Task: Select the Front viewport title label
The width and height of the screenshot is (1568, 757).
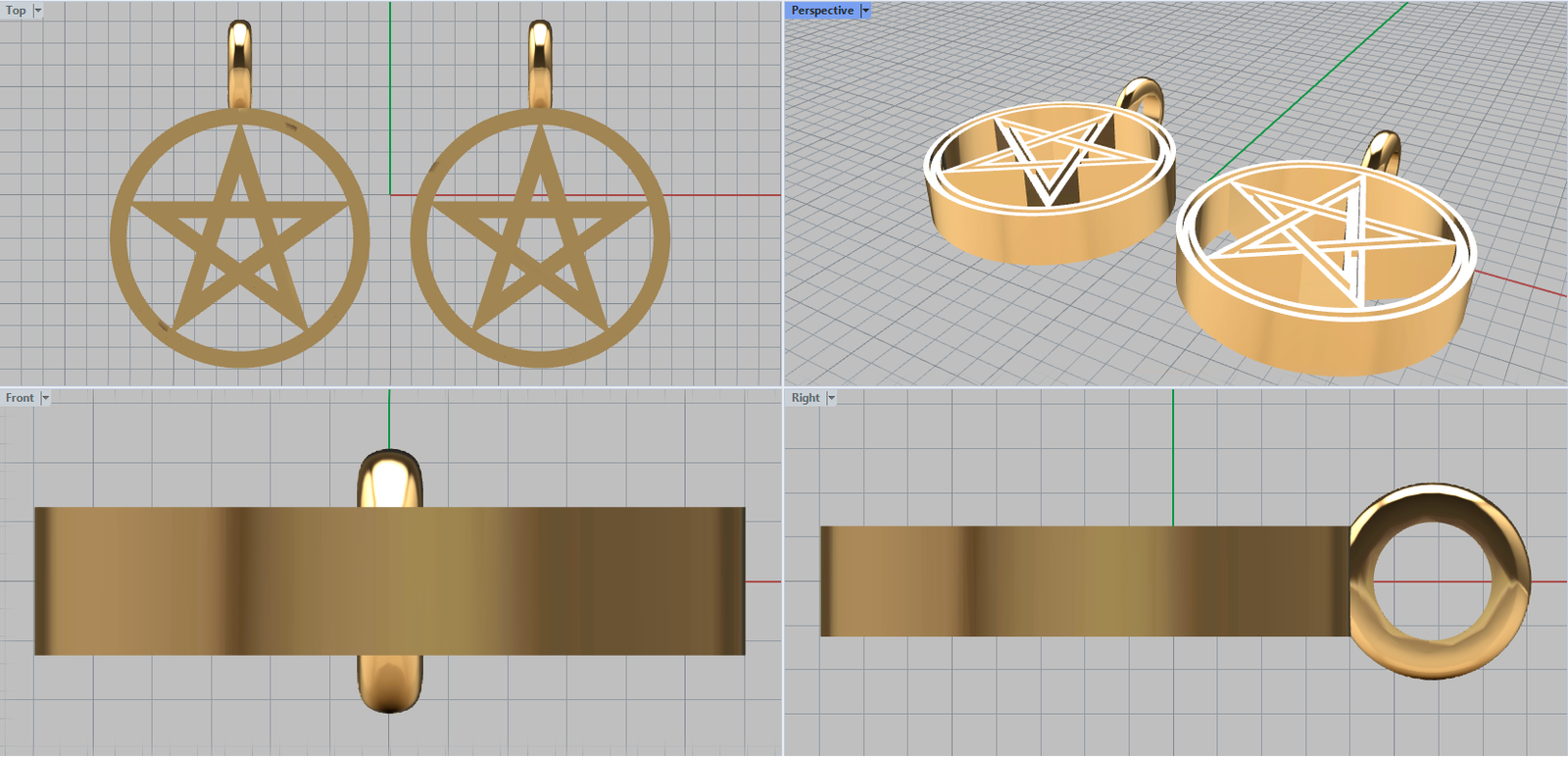Action: pos(19,398)
